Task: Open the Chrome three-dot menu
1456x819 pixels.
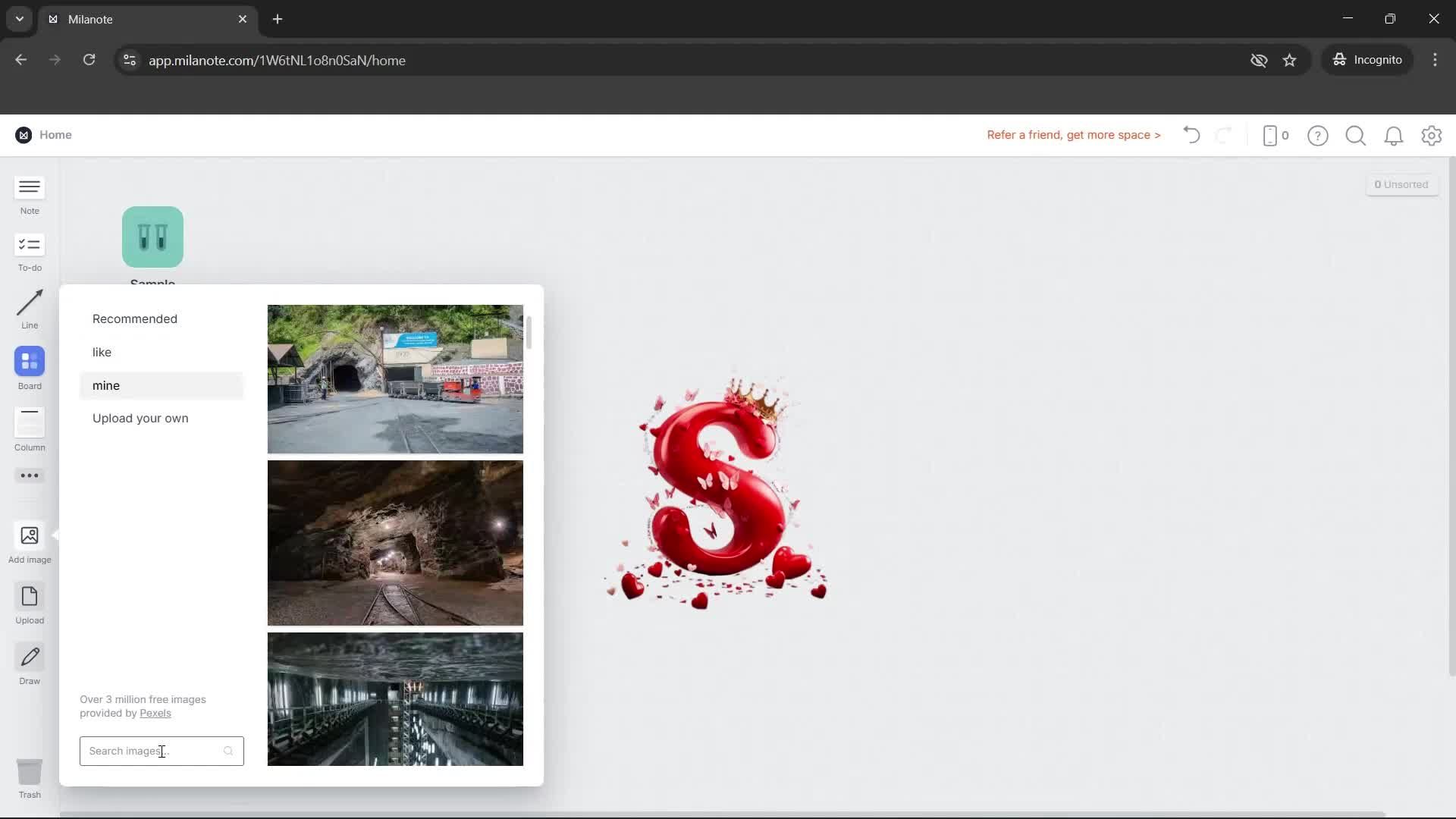Action: [1436, 60]
